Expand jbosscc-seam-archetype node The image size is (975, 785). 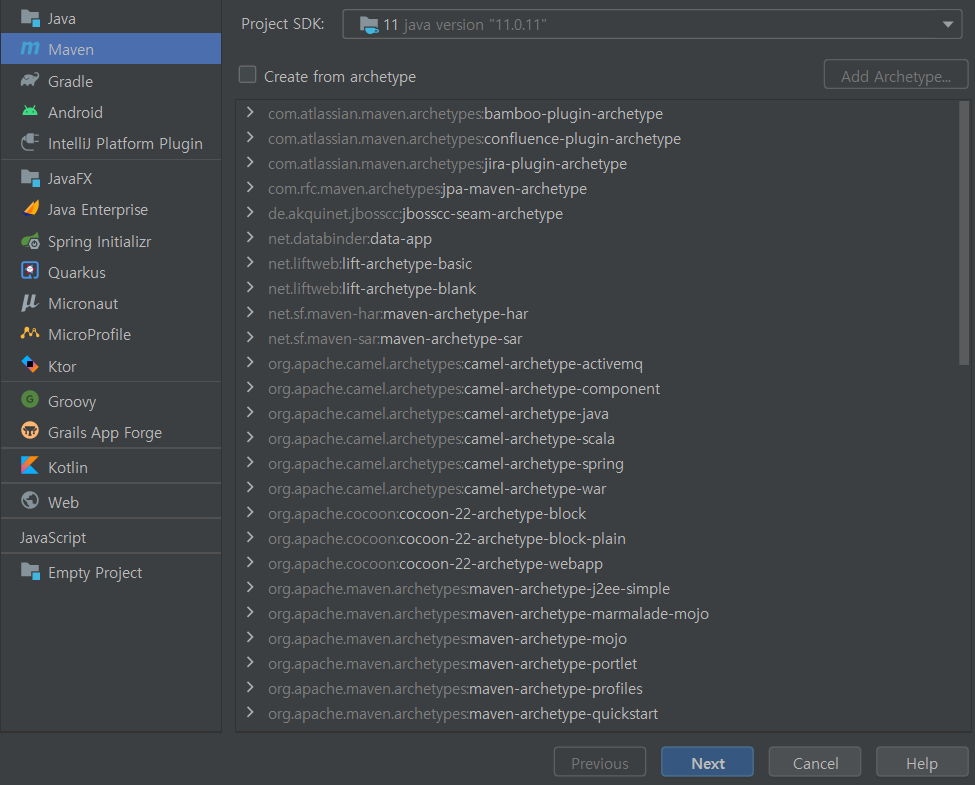(250, 212)
